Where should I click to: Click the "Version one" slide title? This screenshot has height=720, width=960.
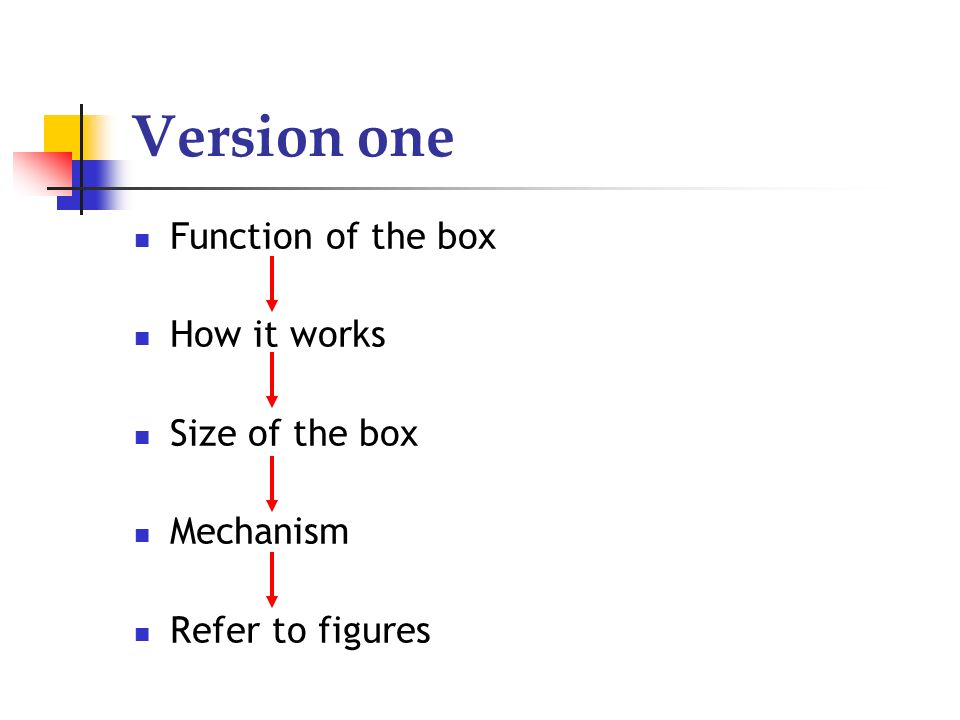(x=293, y=137)
